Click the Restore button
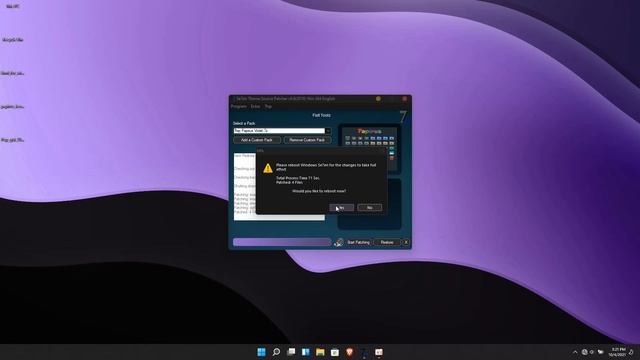640x360 pixels. pos(387,242)
